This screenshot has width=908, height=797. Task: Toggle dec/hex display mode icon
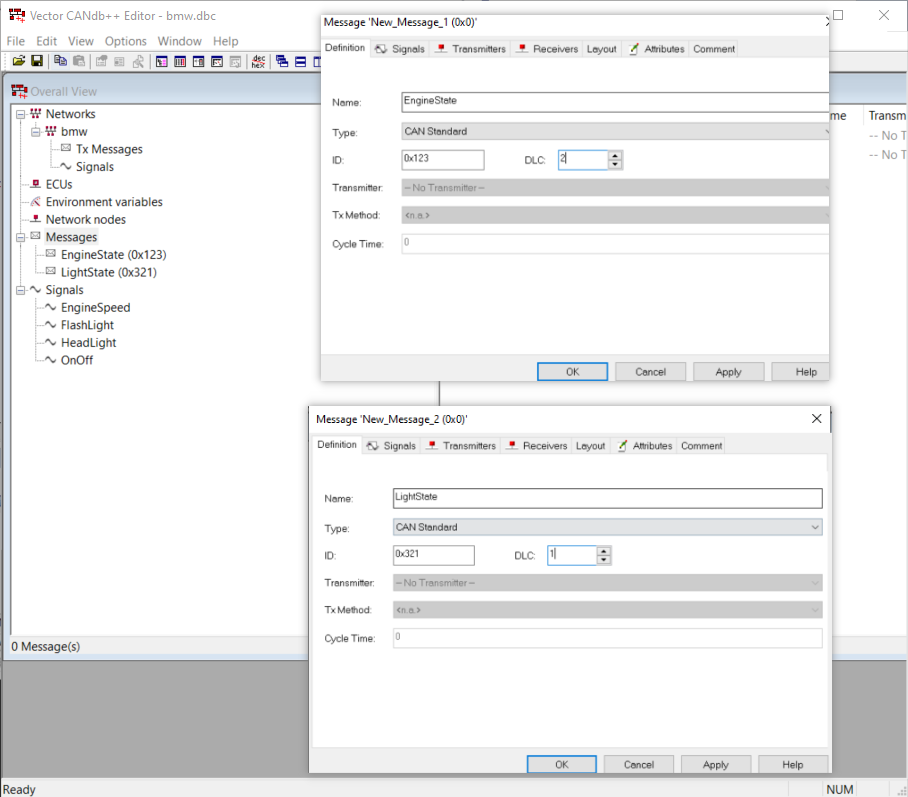click(257, 62)
